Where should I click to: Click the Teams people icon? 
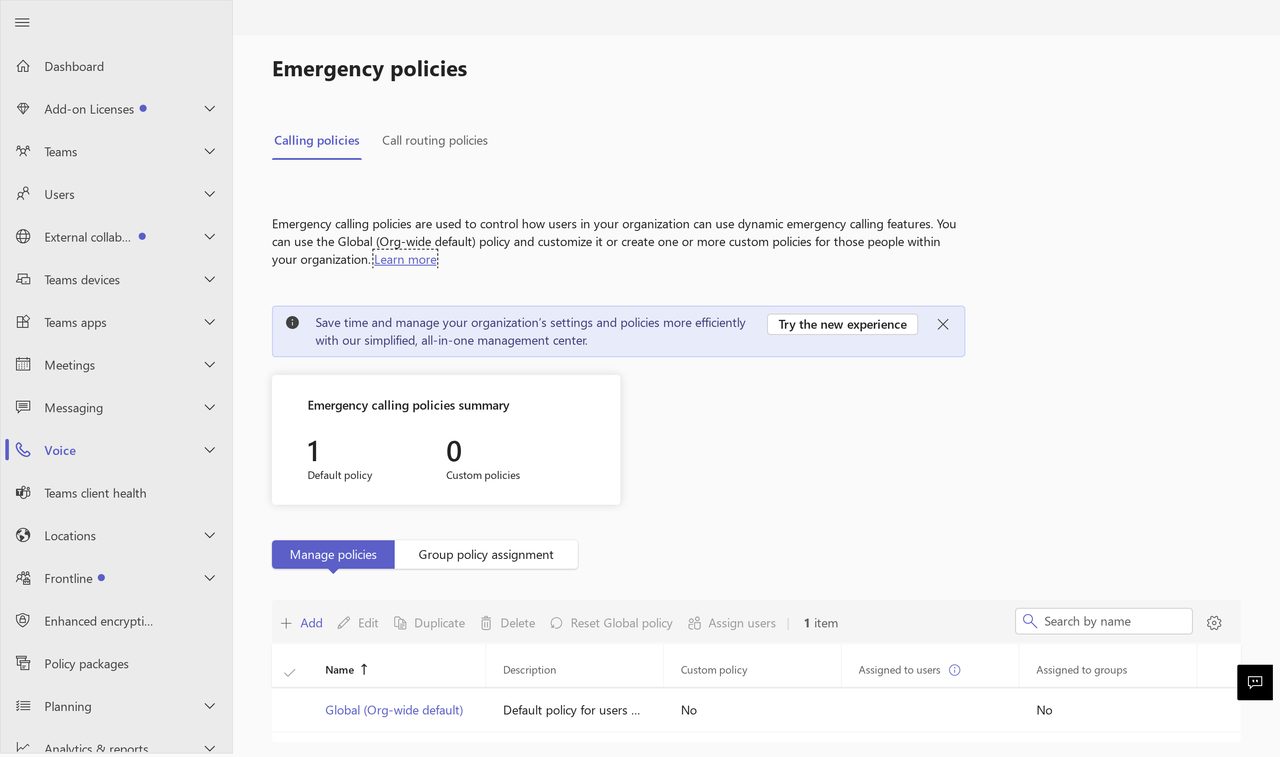[23, 152]
